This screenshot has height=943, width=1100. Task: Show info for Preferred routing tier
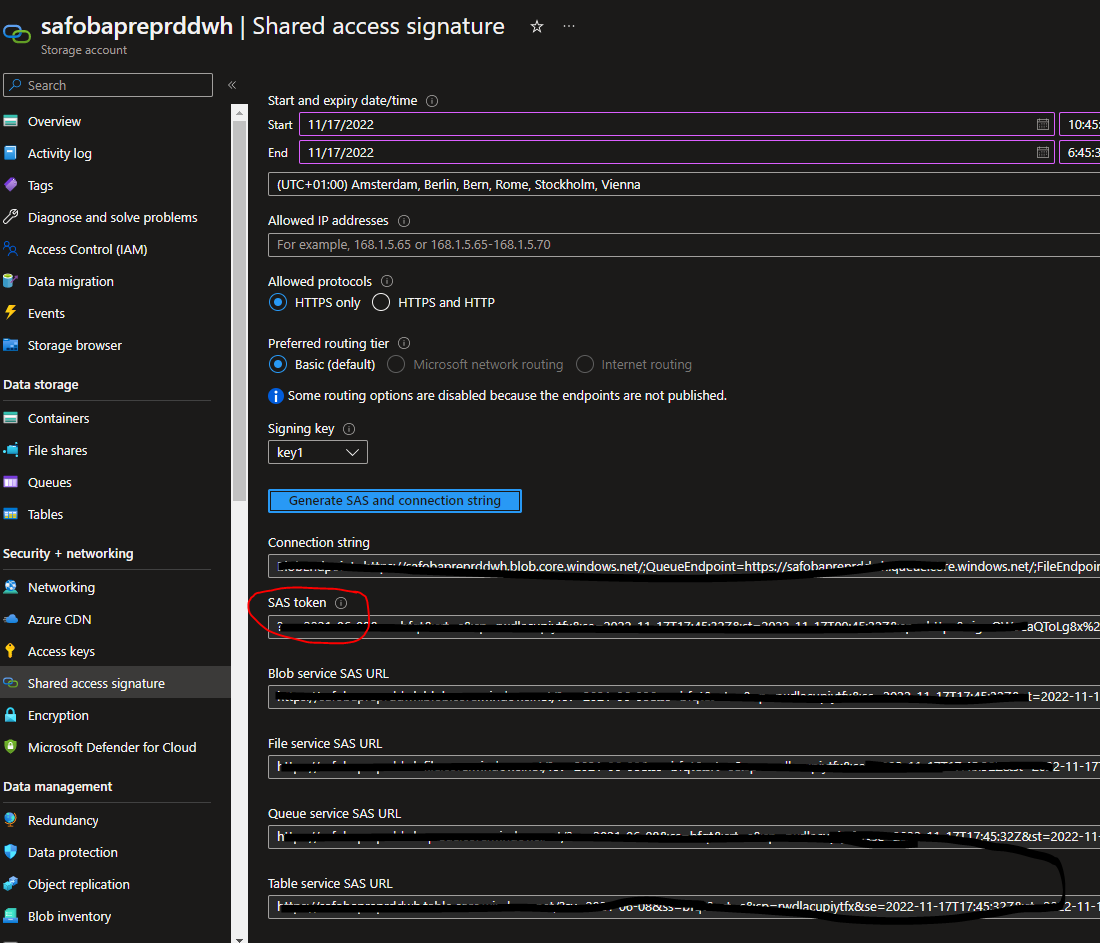(x=404, y=343)
